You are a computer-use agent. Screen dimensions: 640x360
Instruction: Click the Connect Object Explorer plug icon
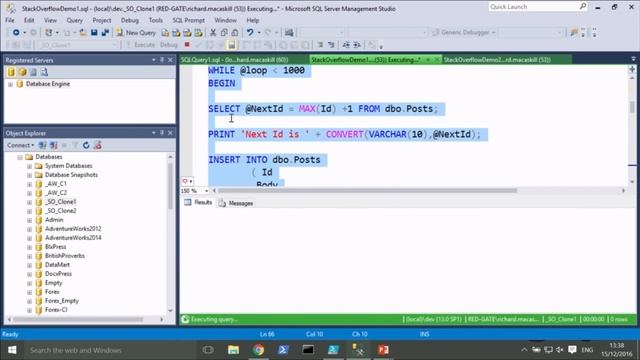(x=42, y=145)
